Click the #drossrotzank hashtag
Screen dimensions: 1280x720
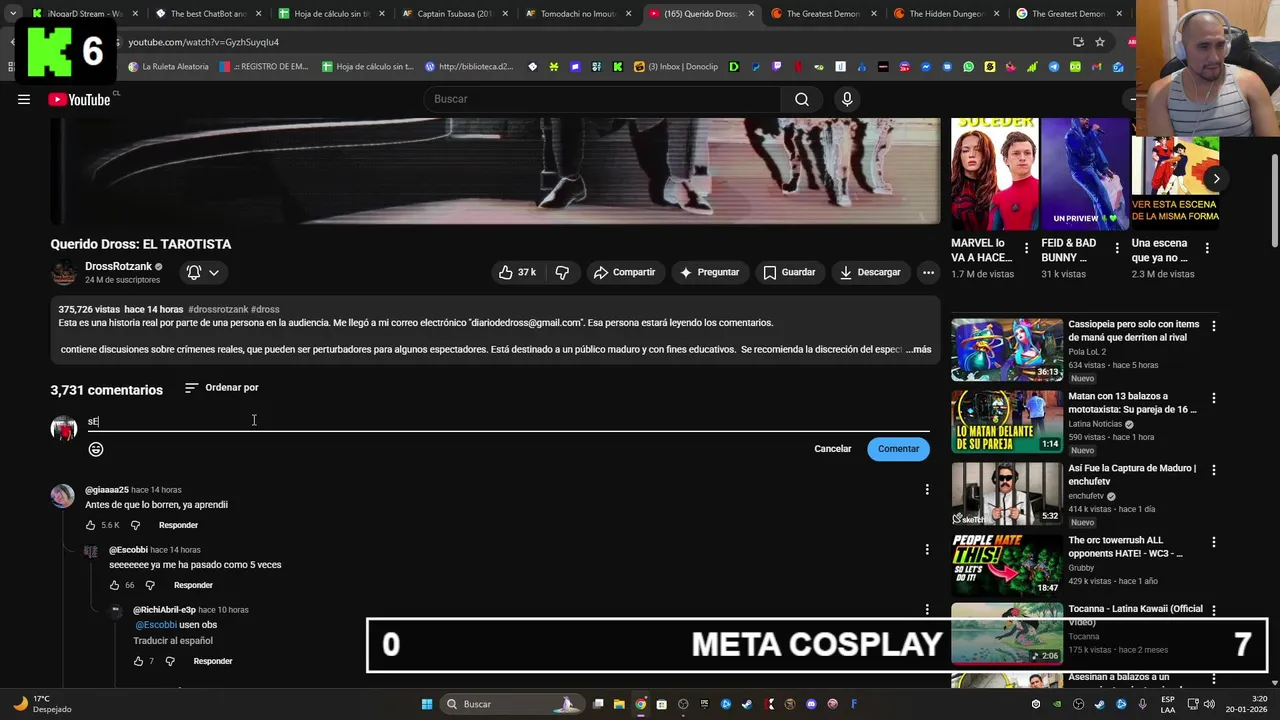(x=217, y=310)
